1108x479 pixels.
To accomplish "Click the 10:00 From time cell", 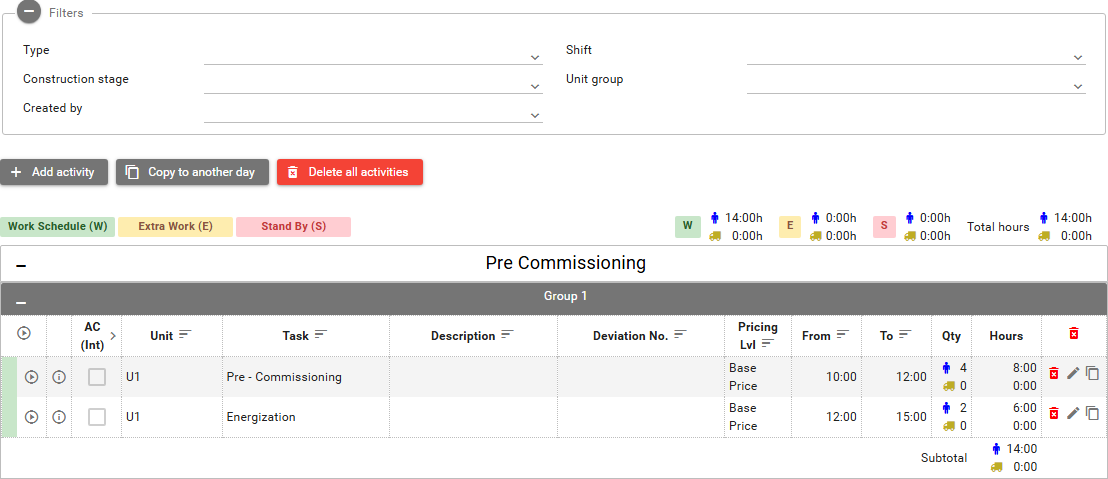I will (x=825, y=377).
